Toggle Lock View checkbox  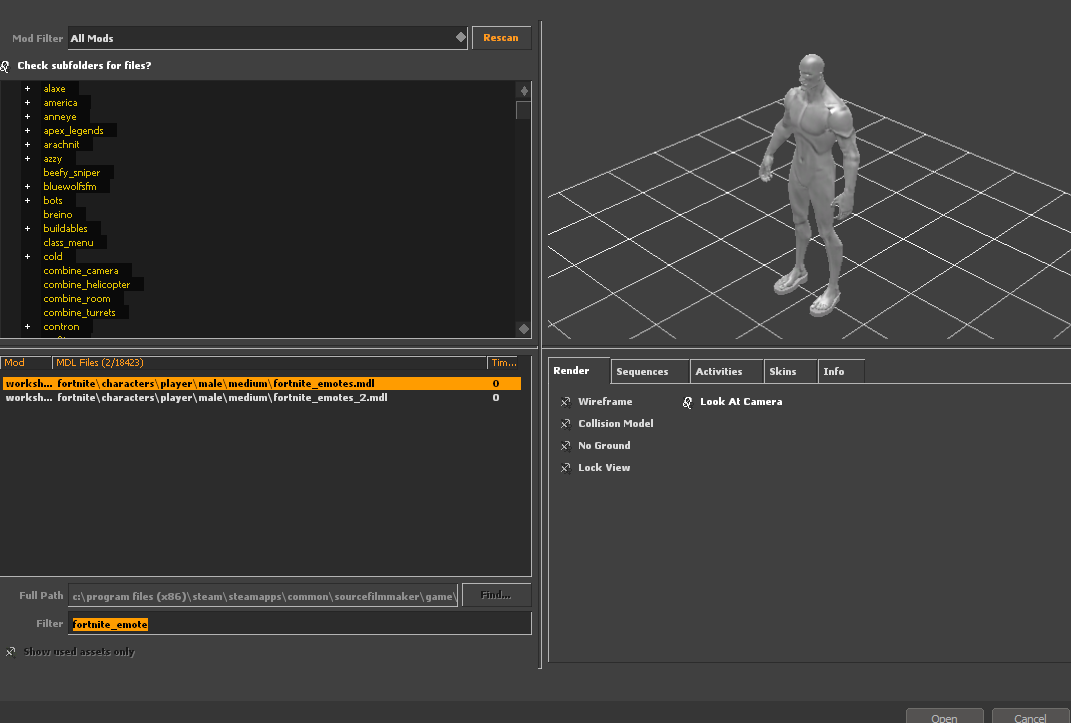[x=567, y=468]
